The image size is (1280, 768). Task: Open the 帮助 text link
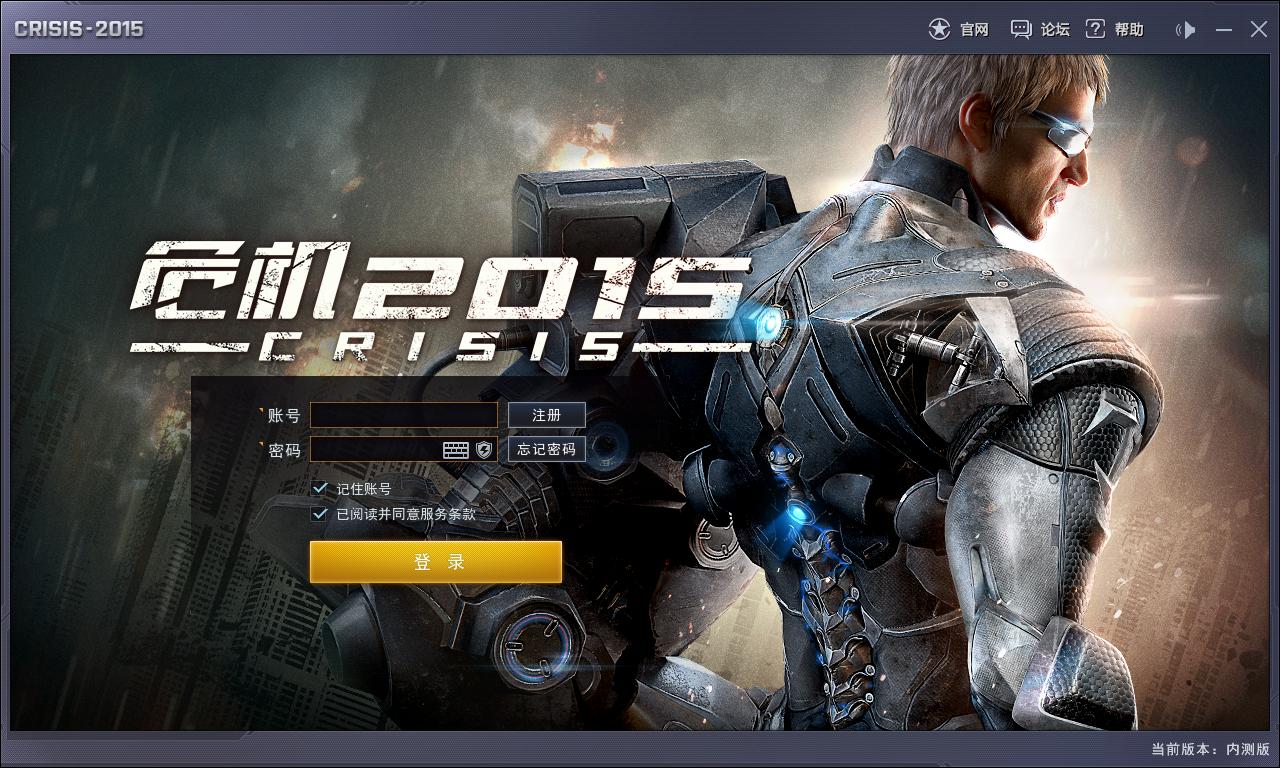pos(1129,30)
